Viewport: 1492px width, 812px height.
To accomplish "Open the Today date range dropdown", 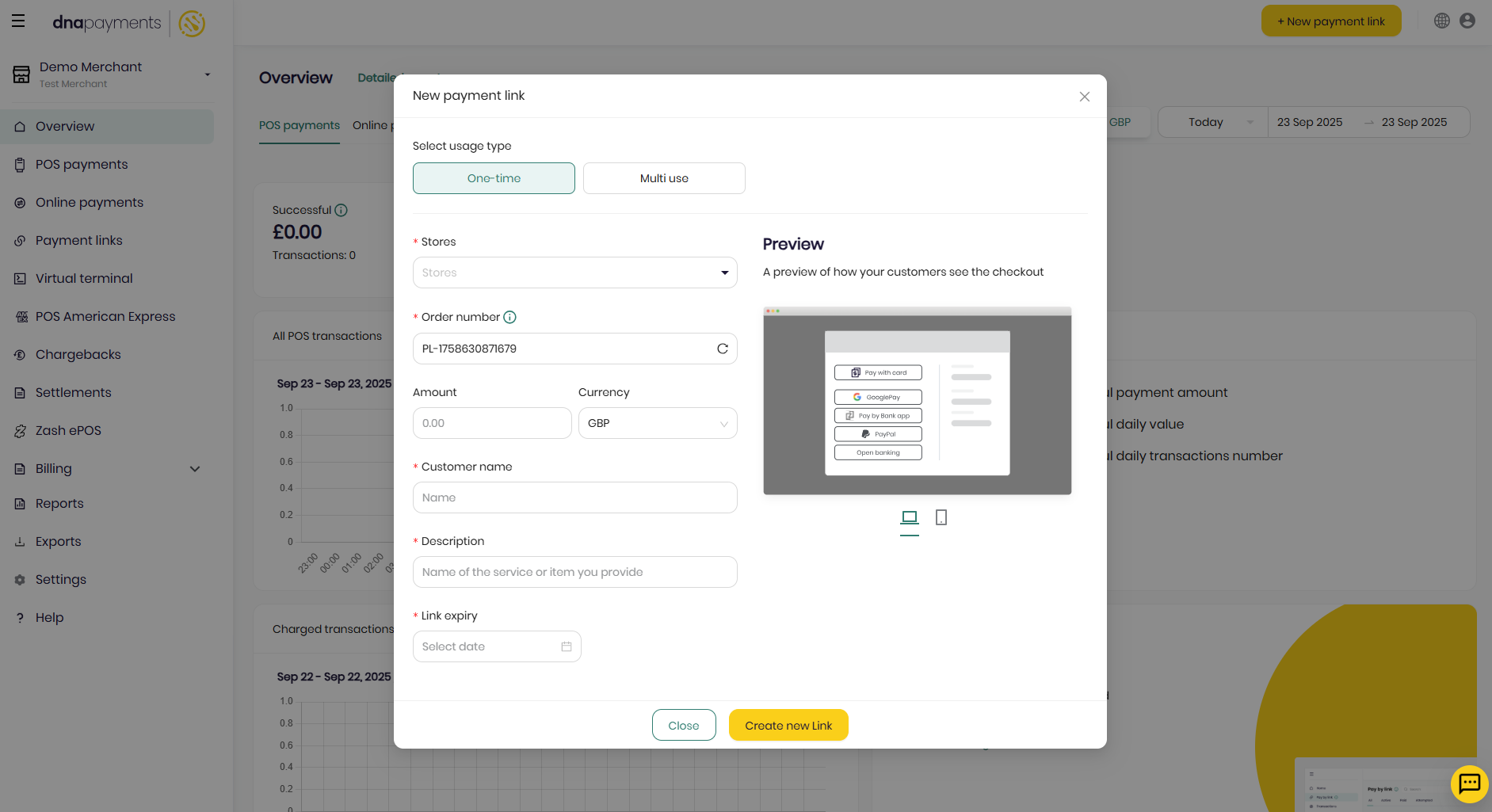I will pyautogui.click(x=1212, y=122).
